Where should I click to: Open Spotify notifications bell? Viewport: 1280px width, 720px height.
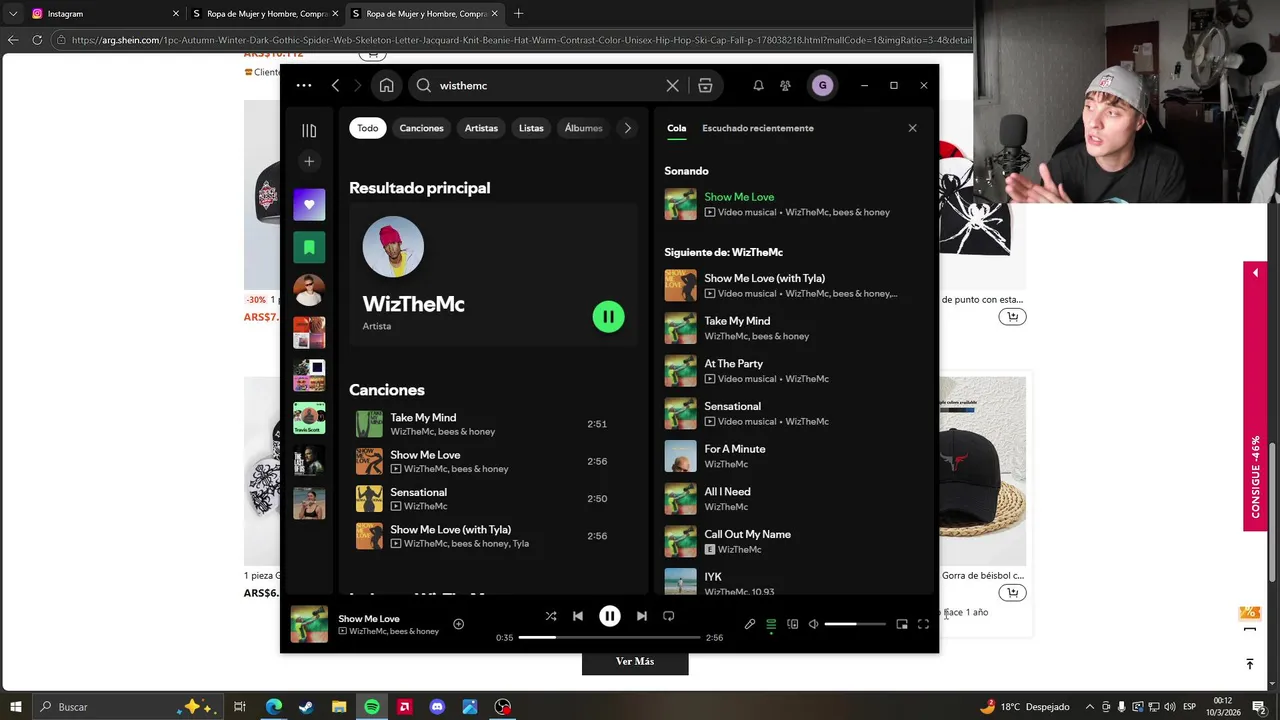coord(758,86)
